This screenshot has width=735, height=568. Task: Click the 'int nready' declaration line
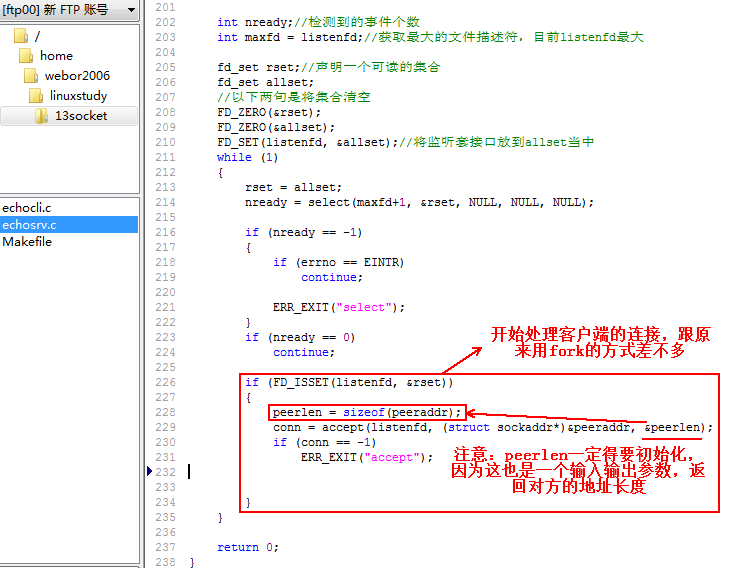tap(318, 22)
